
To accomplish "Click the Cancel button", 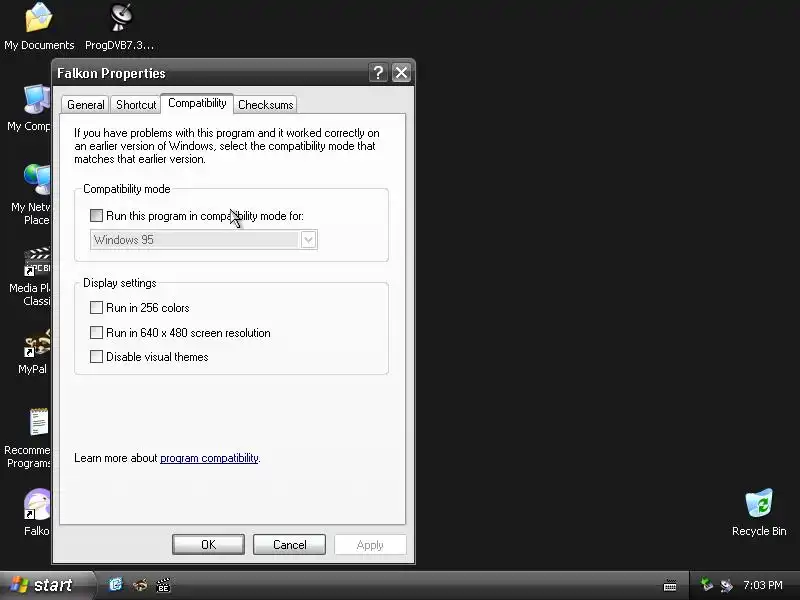I will 289,545.
